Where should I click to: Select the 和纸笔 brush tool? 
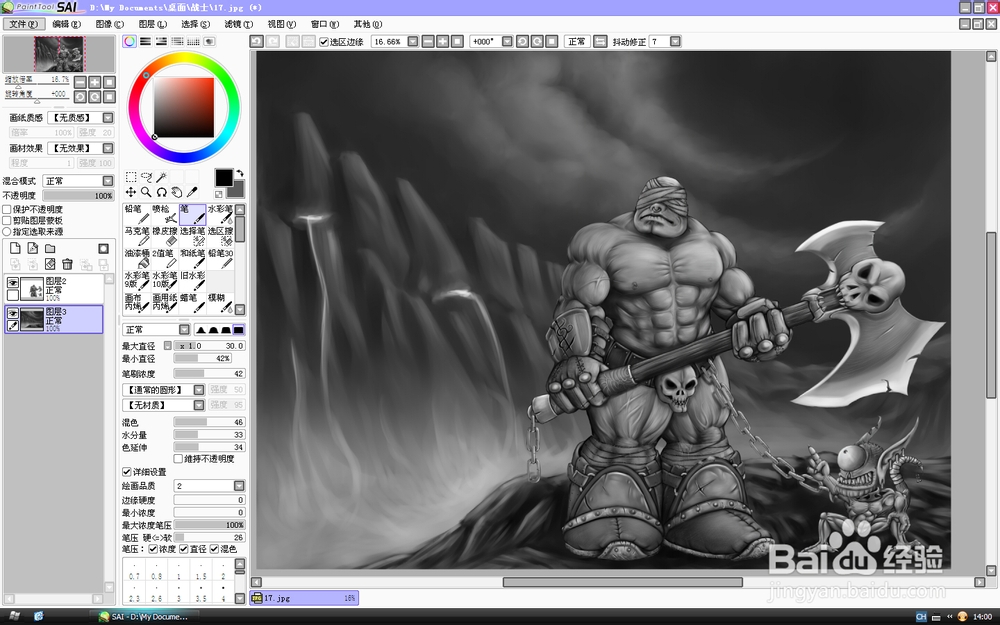pos(192,259)
